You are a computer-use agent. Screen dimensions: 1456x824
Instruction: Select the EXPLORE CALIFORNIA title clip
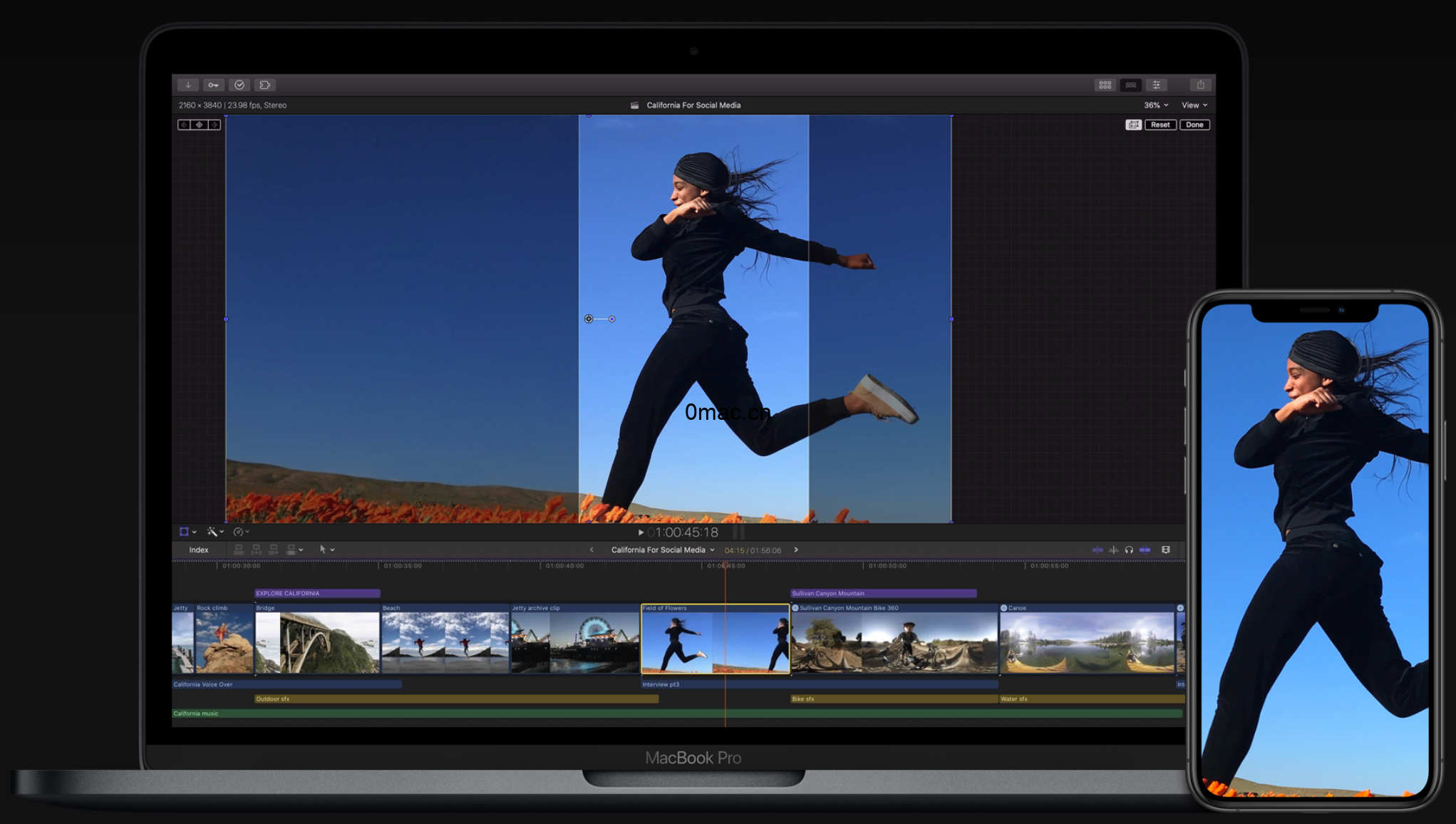click(317, 593)
